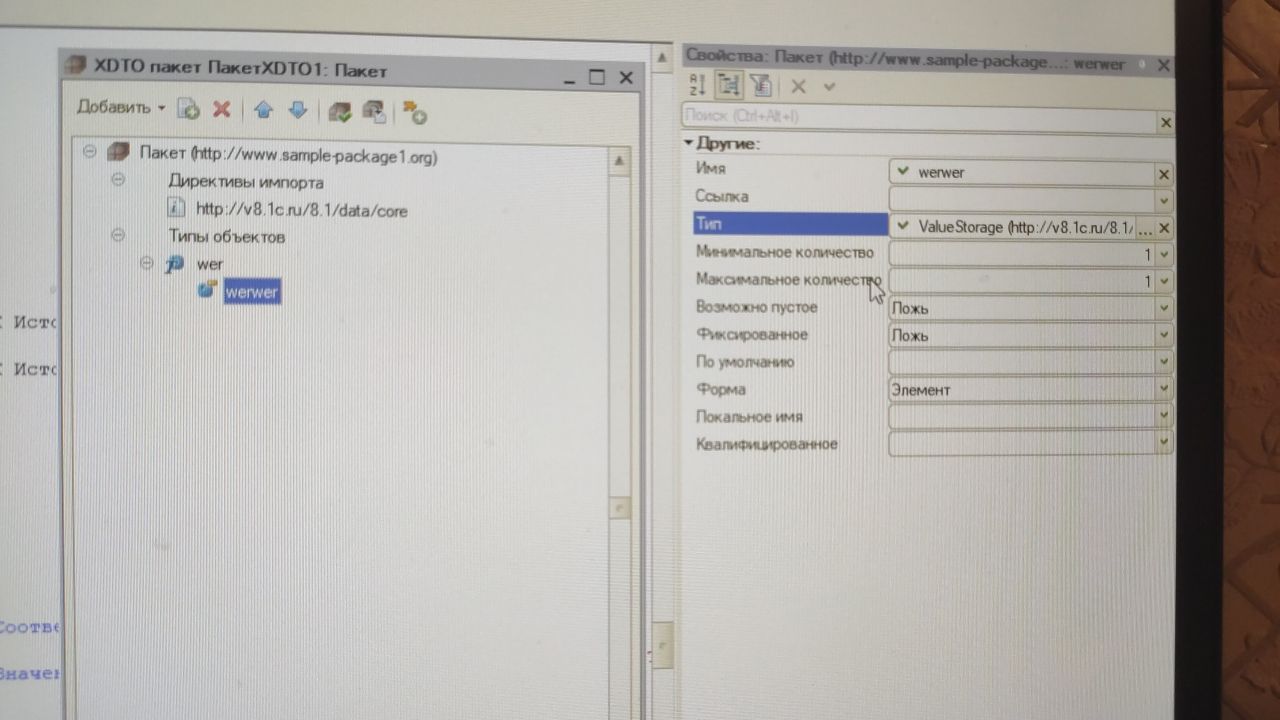Open Форма dropdown showing Элемент
Screen dimensions: 1280x720
pyautogui.click(x=1164, y=389)
